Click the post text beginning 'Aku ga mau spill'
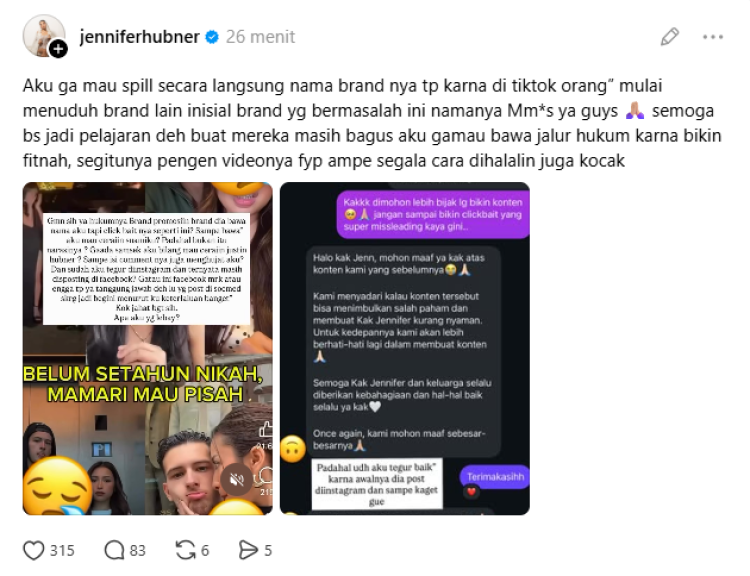This screenshot has width=750, height=576. click(372, 123)
